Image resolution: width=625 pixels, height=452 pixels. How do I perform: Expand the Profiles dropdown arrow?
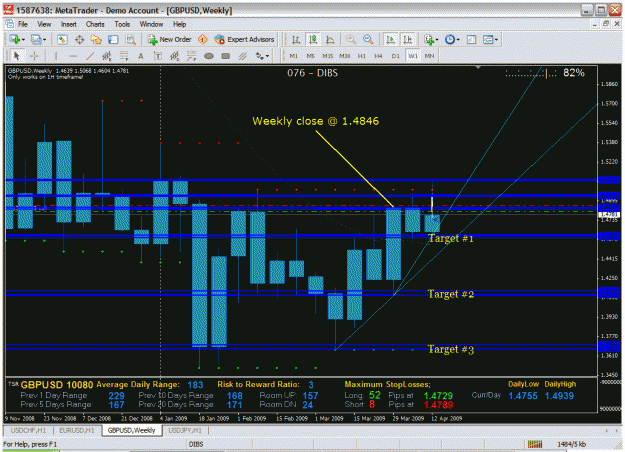[x=44, y=40]
